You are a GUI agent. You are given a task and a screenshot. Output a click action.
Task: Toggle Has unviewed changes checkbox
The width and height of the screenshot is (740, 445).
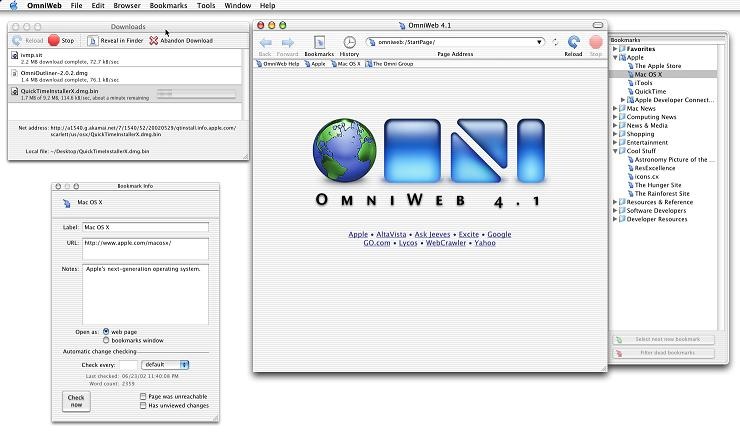(x=143, y=405)
